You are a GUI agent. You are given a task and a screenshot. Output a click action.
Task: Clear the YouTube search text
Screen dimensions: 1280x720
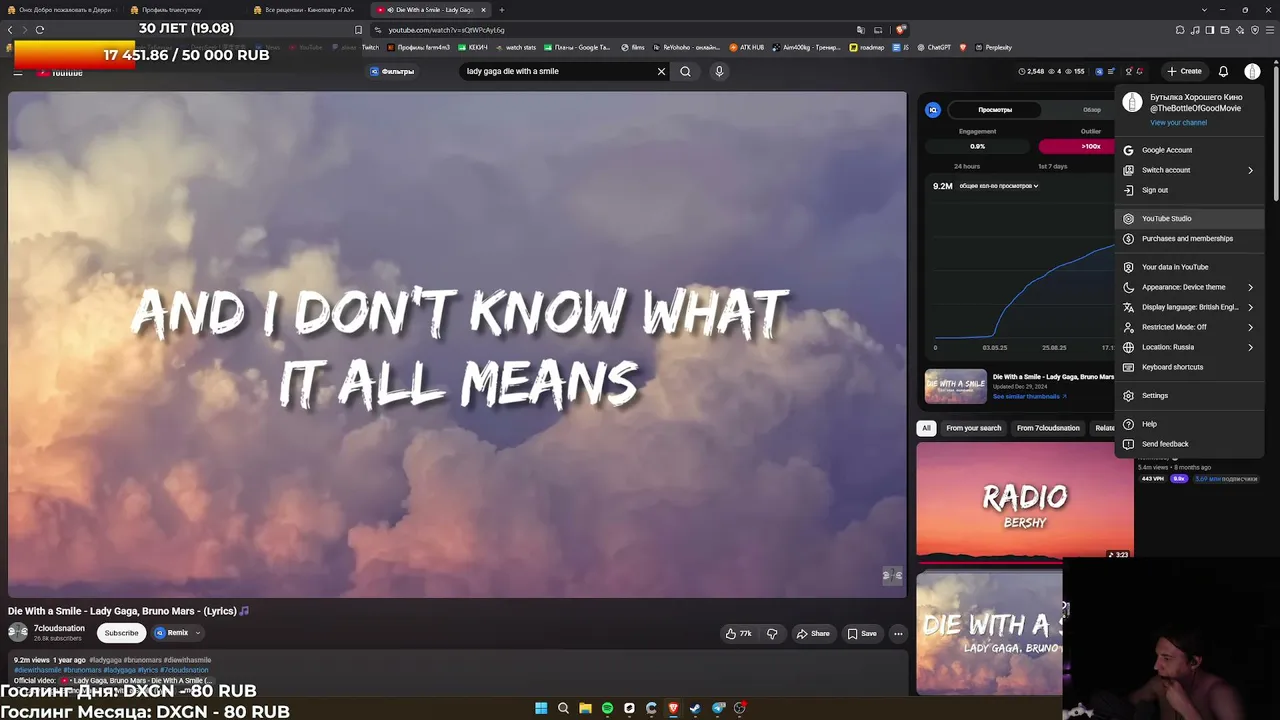click(x=661, y=71)
